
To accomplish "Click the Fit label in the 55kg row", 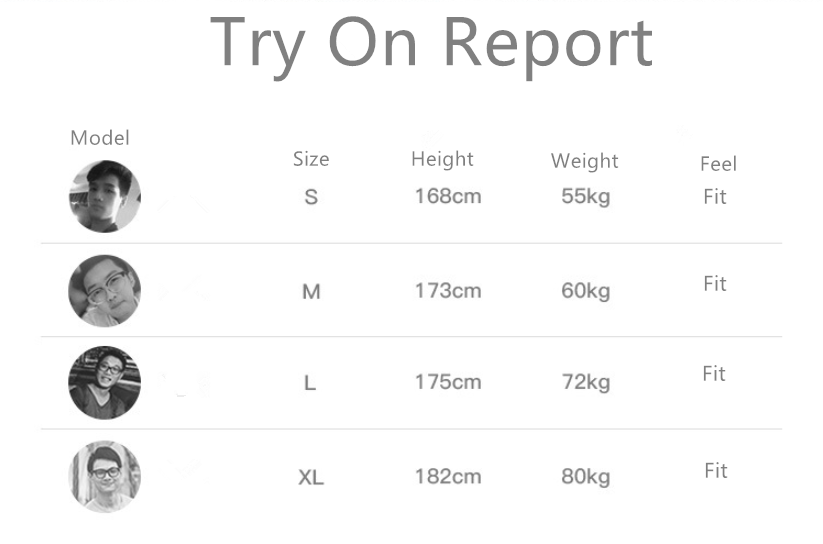I will (714, 197).
